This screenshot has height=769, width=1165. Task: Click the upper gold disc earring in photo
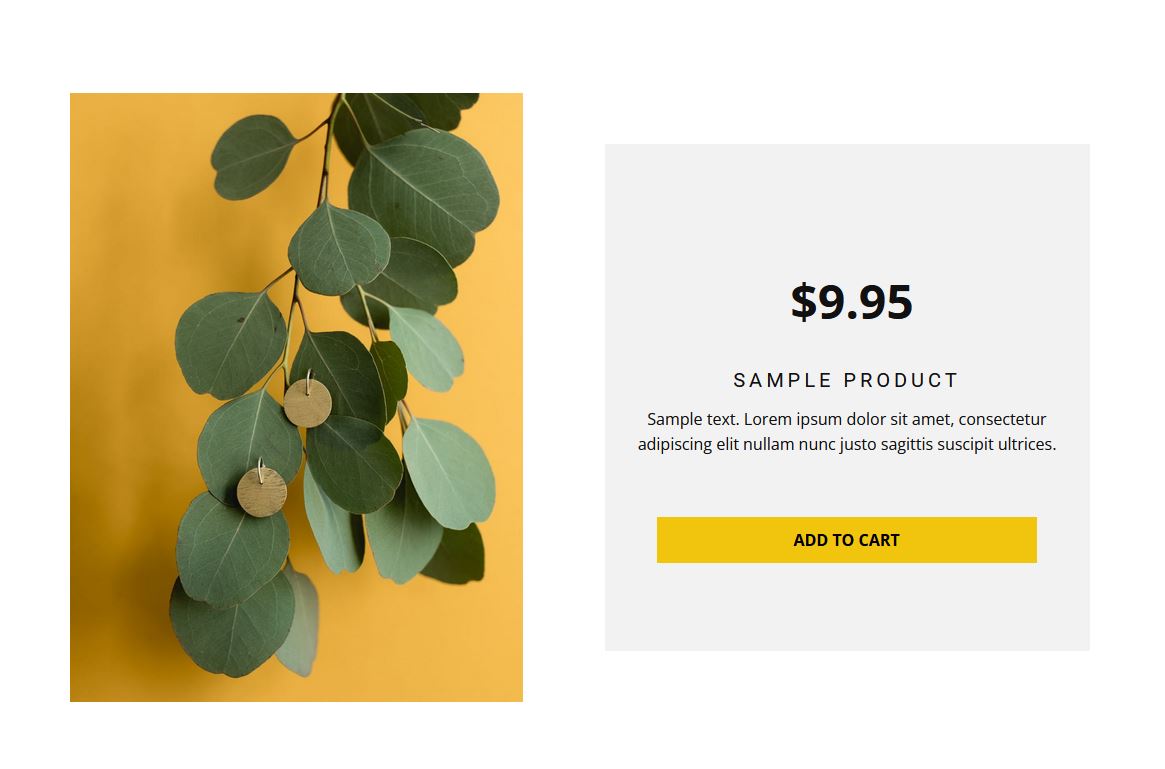(x=308, y=402)
